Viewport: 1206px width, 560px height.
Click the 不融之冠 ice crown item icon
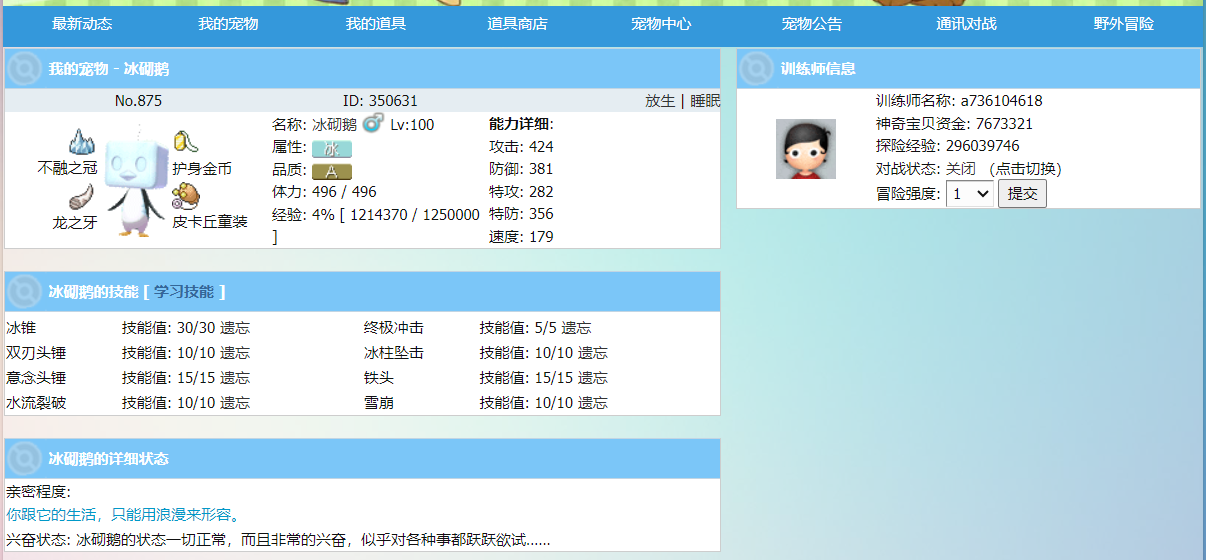click(80, 142)
